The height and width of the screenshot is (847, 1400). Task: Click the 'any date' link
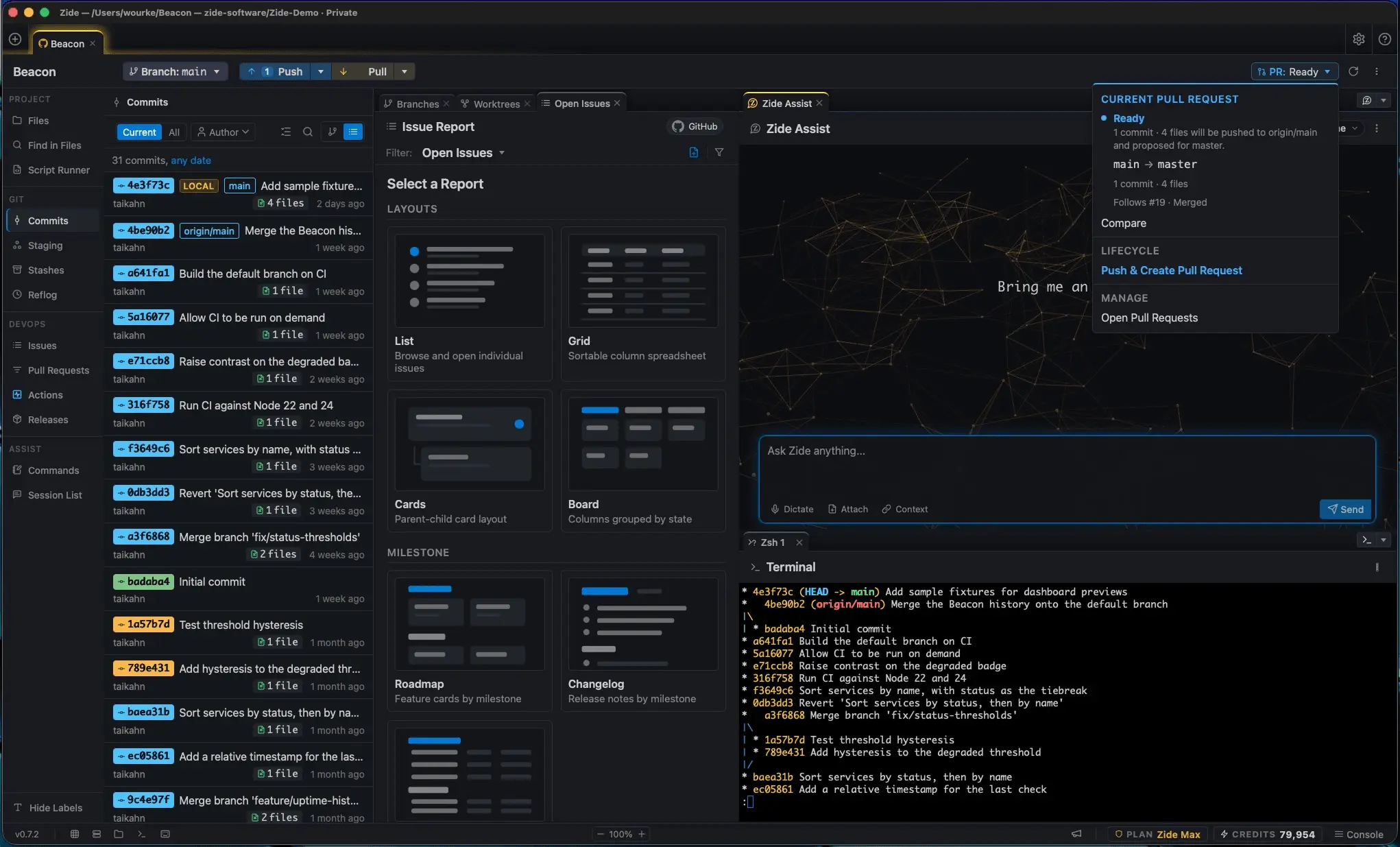pyautogui.click(x=191, y=160)
